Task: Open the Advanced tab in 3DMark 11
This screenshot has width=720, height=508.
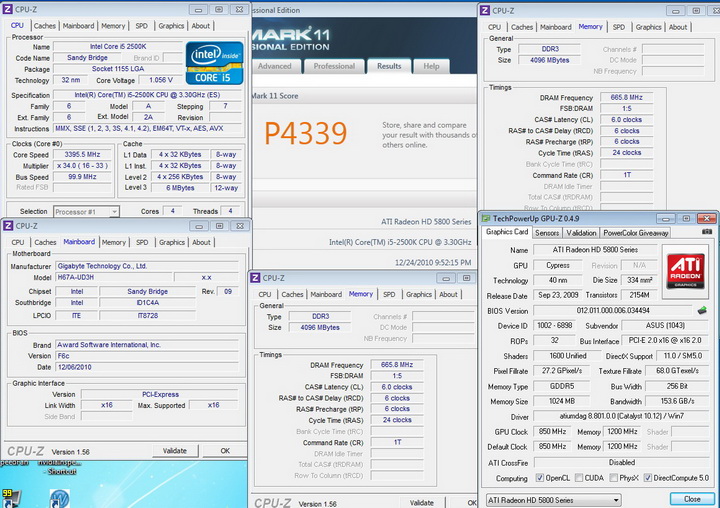Action: click(275, 66)
